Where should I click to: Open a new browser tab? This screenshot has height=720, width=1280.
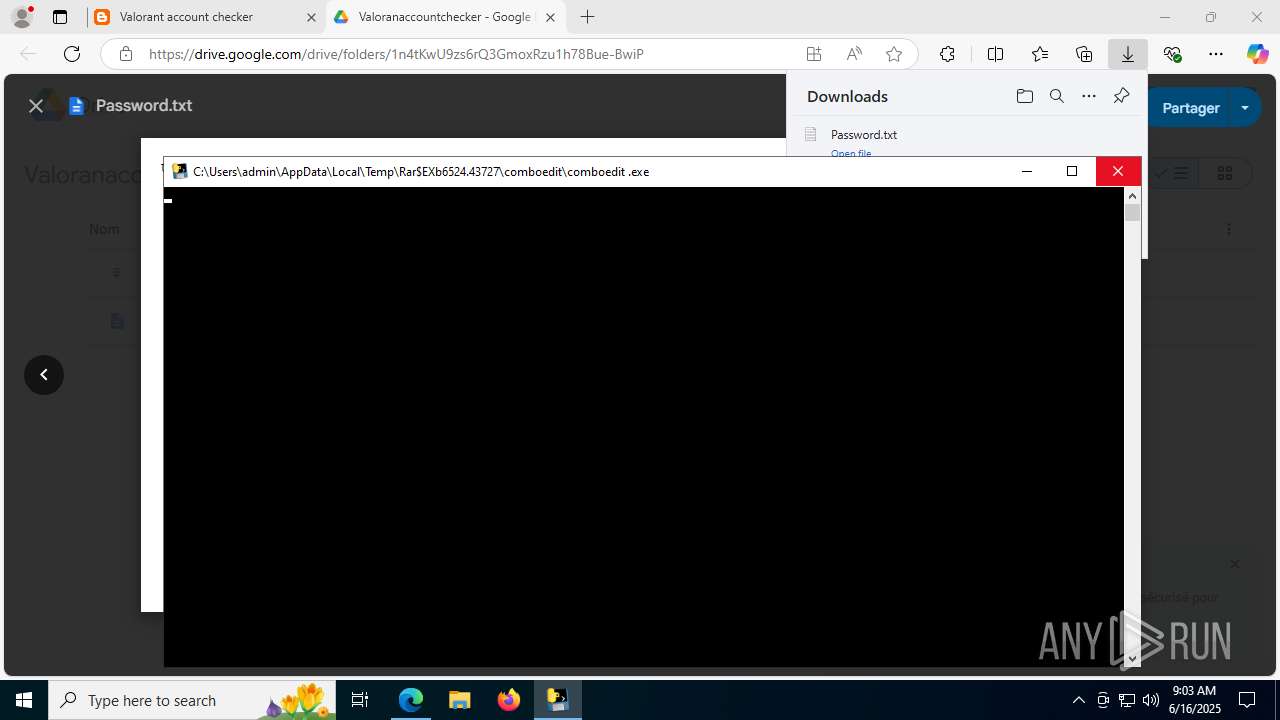click(x=587, y=17)
